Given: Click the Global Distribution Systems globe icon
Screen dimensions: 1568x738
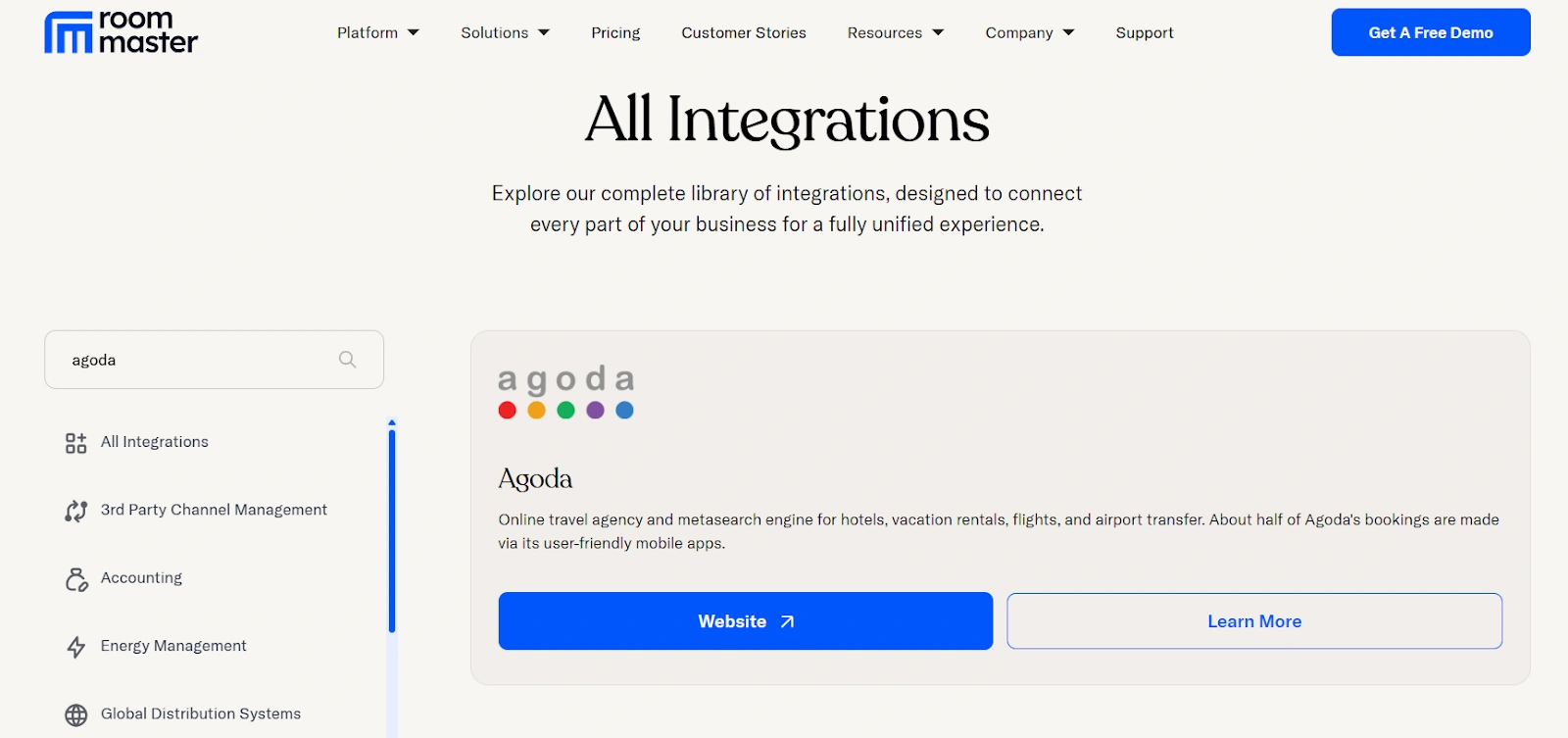Looking at the screenshot, I should pos(75,715).
